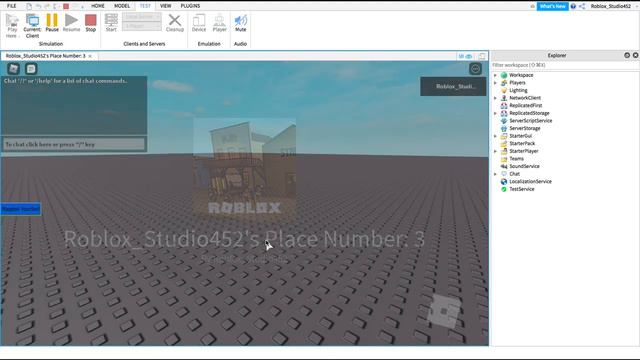Switch to the MODEL ribbon tab
Image resolution: width=640 pixels, height=360 pixels.
point(122,6)
